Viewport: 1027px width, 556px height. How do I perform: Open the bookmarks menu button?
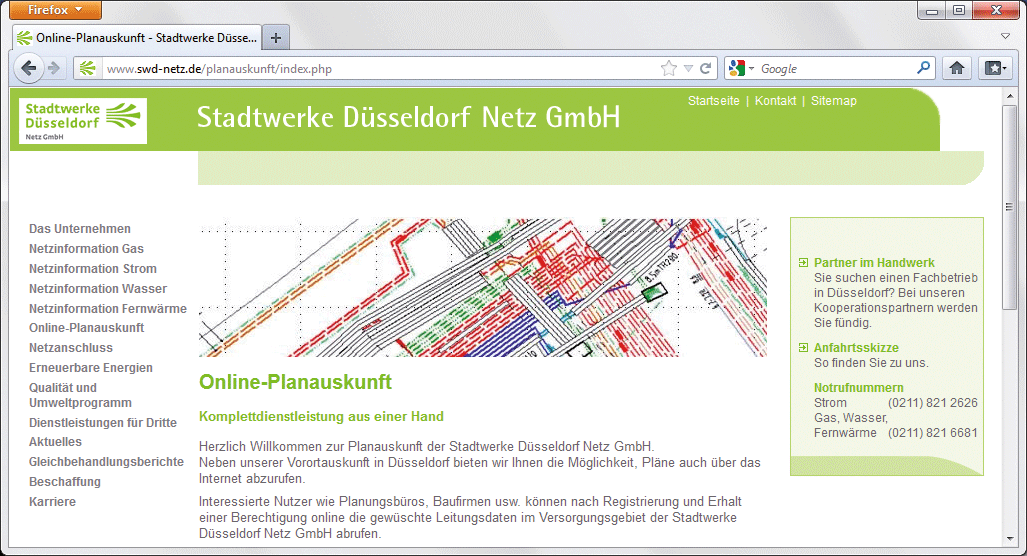point(995,68)
